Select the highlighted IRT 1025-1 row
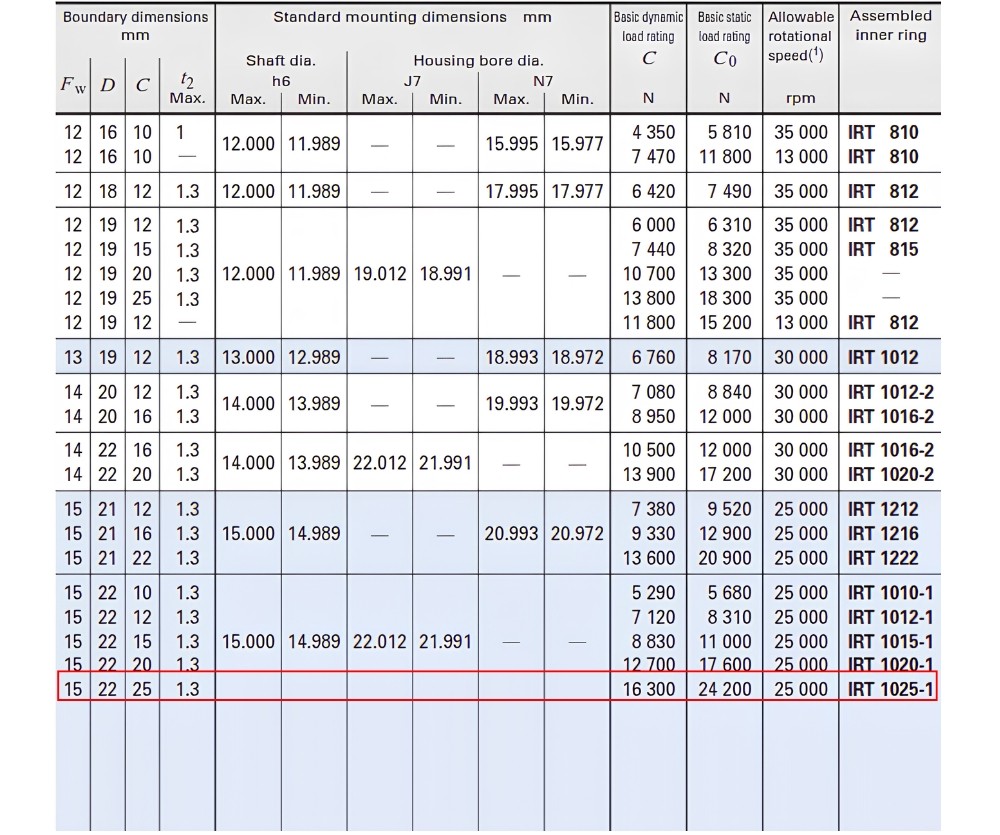The image size is (1000, 835). click(x=497, y=687)
